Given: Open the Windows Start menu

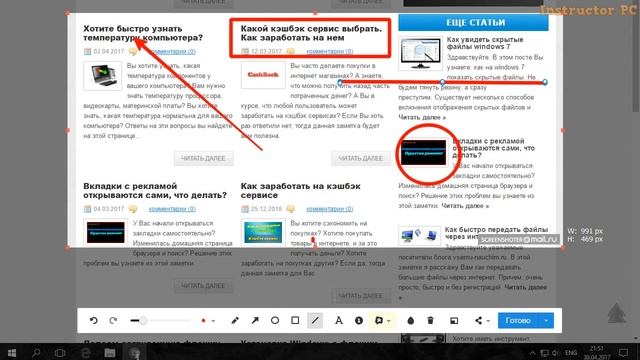Looking at the screenshot, I should 12,352.
